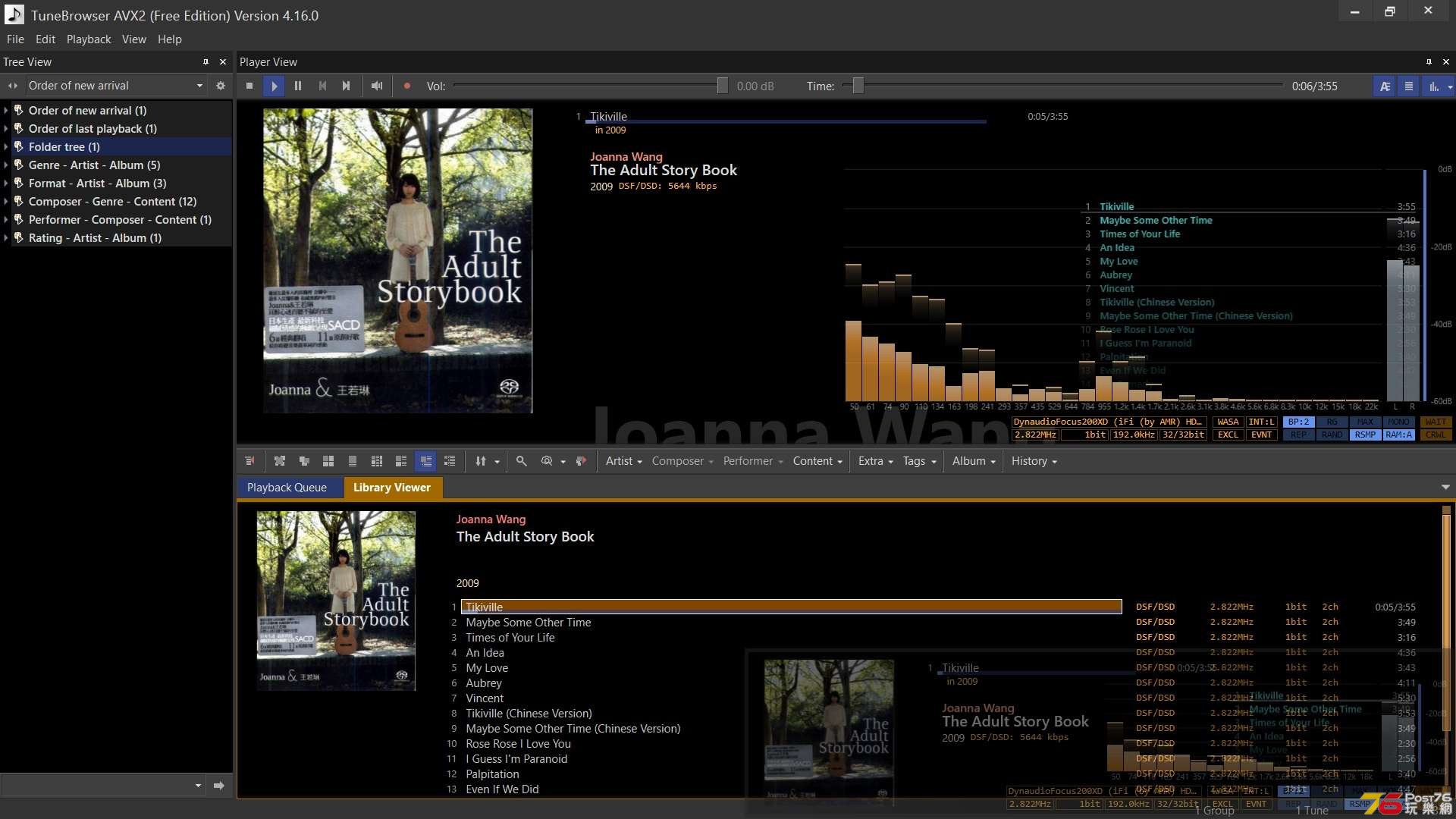Screen dimensions: 1456x819
Task: Switch to multi-column tile view icon
Action: point(377,461)
